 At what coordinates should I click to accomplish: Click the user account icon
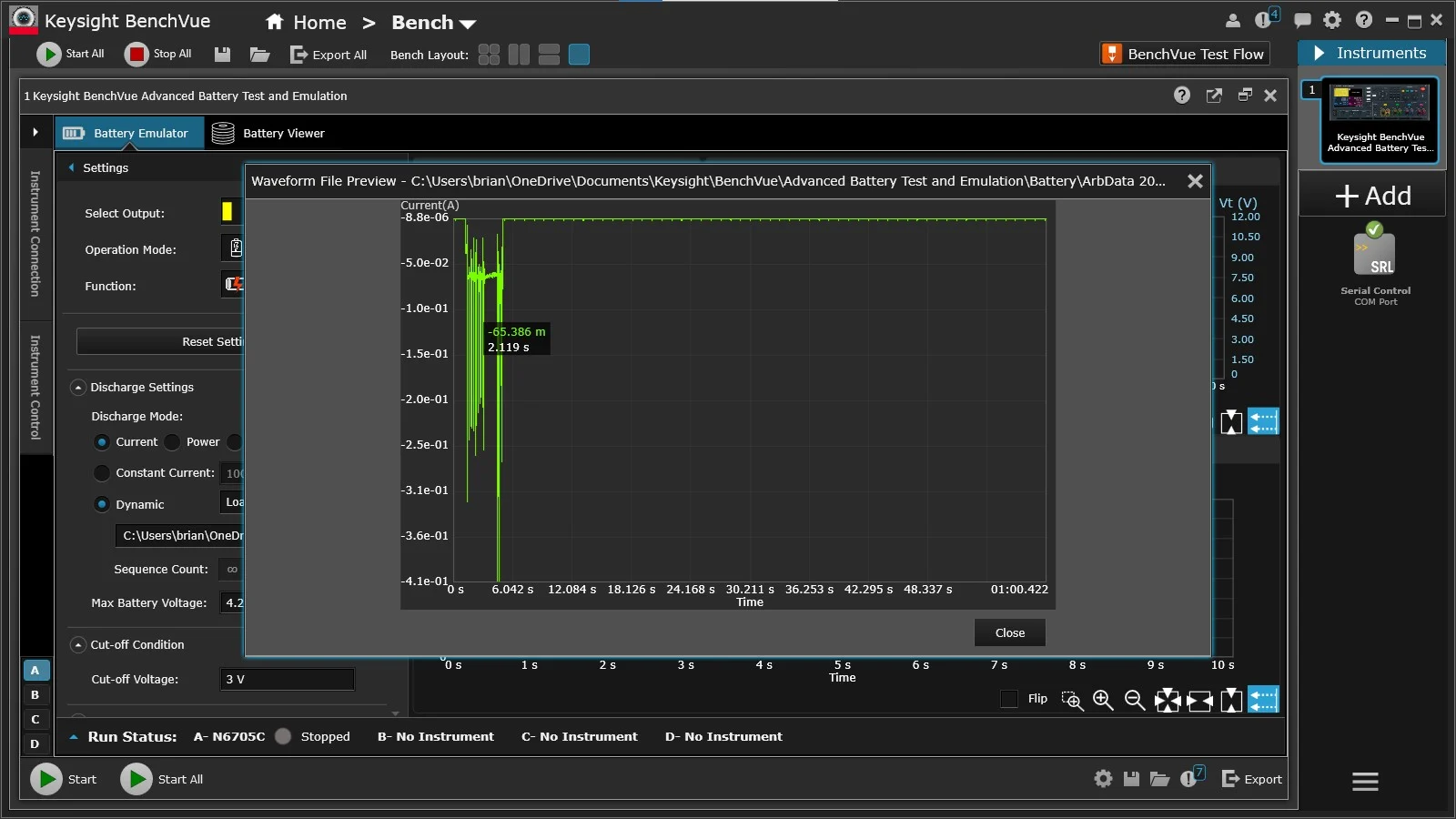tap(1233, 21)
